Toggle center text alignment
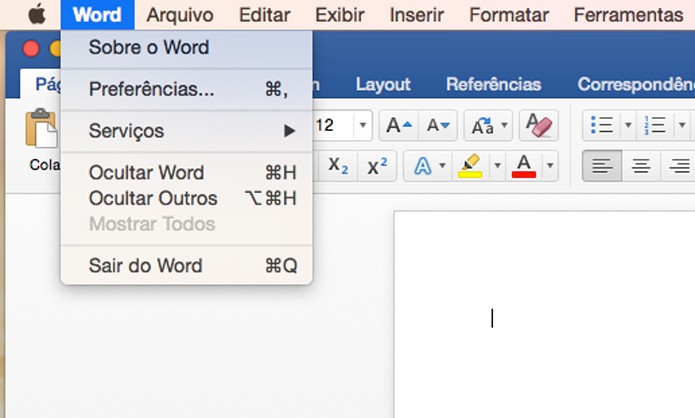The height and width of the screenshot is (418, 695). point(641,166)
